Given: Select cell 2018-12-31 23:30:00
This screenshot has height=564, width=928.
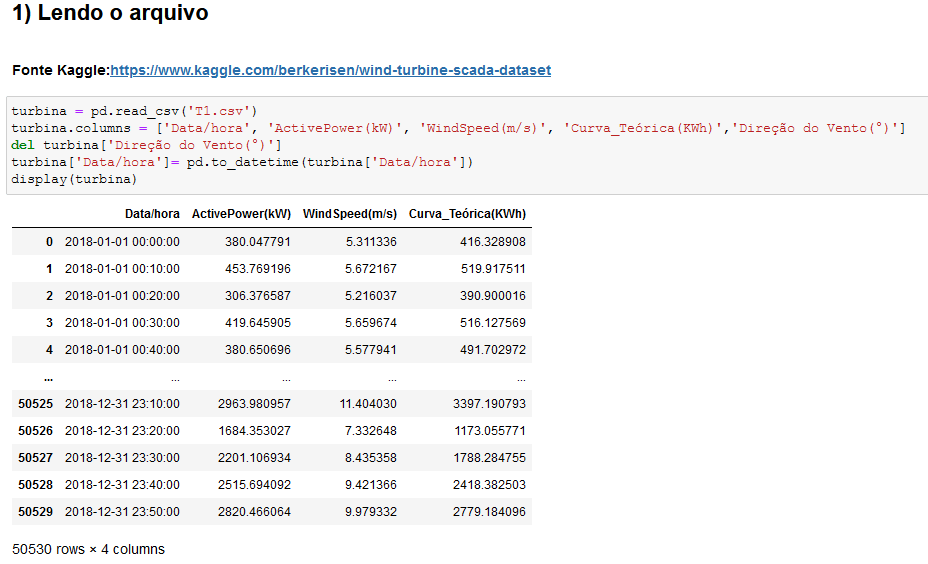Looking at the screenshot, I should 122,458.
